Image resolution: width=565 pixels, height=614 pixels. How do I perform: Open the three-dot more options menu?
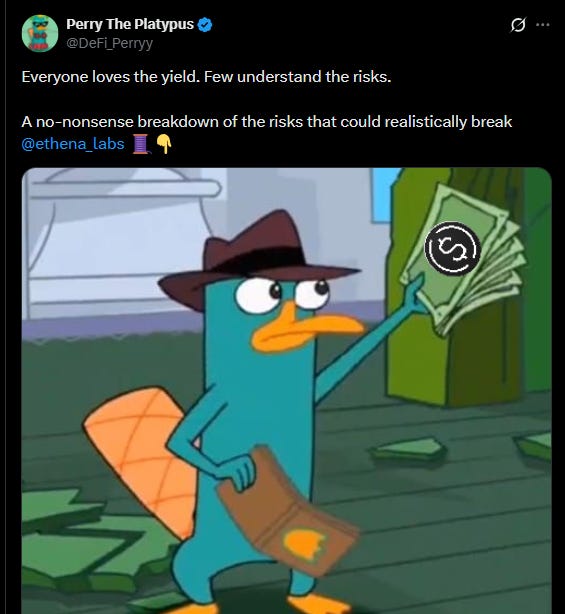point(542,25)
